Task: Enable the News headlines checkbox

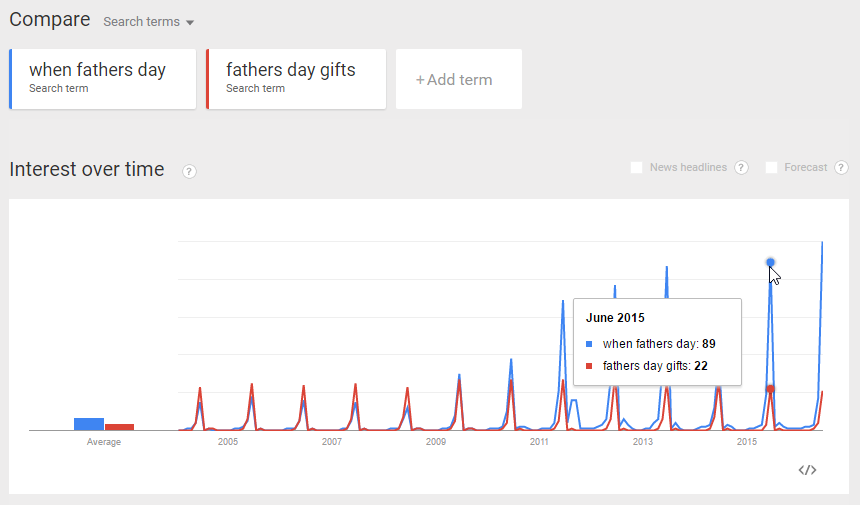Action: [x=636, y=167]
